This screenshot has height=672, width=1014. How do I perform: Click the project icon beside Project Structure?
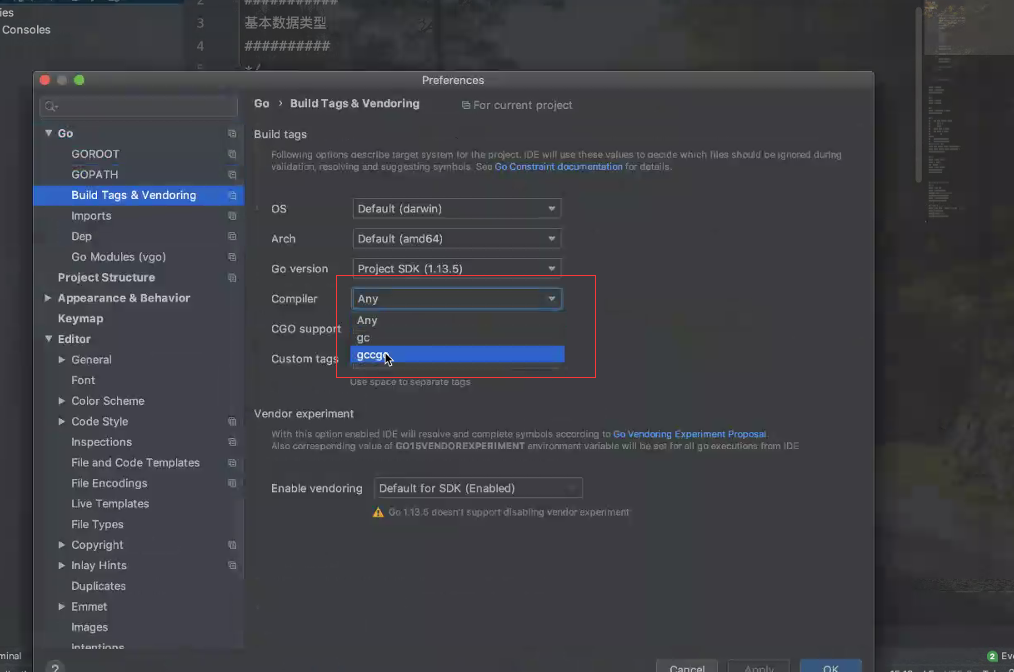tap(232, 277)
